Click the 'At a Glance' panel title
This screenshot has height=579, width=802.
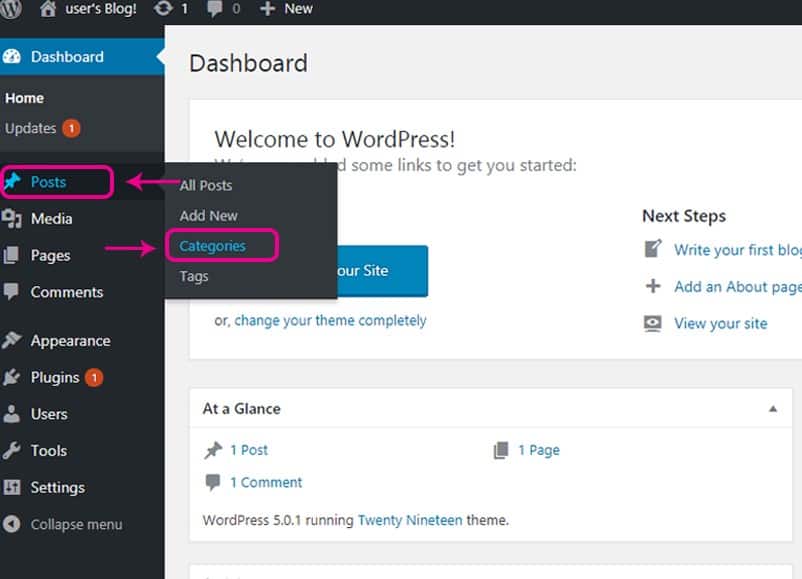click(x=241, y=409)
